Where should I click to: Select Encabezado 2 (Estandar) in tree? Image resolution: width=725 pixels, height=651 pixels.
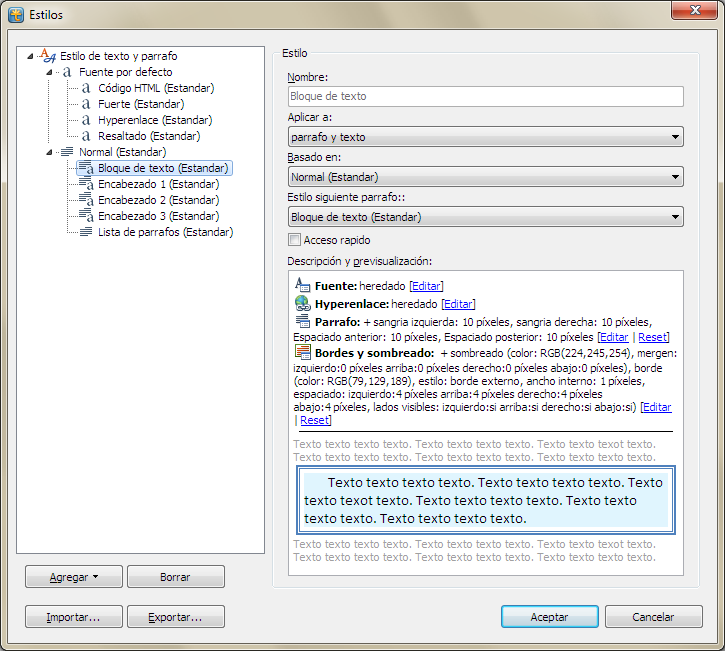[158, 200]
